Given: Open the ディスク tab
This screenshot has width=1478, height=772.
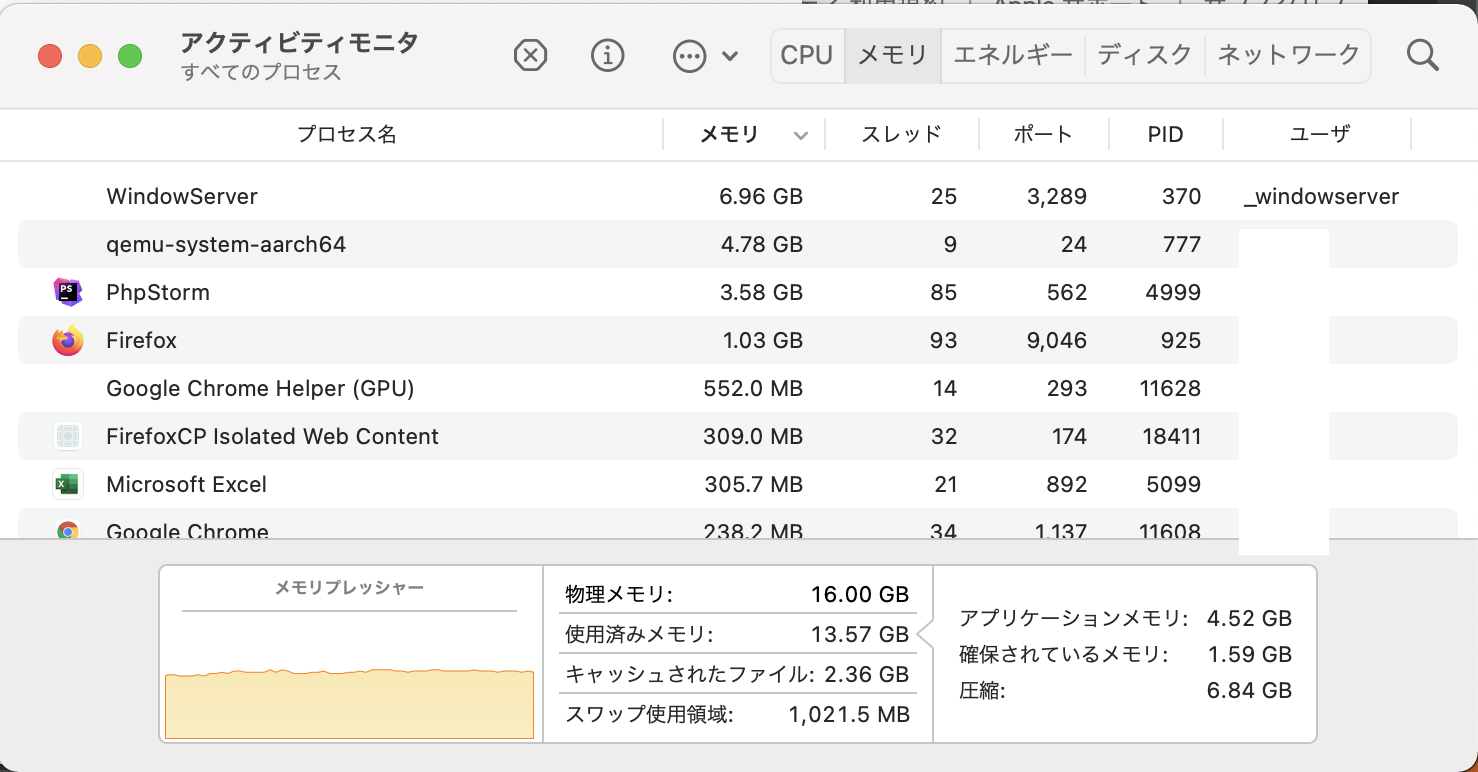Looking at the screenshot, I should click(1144, 55).
